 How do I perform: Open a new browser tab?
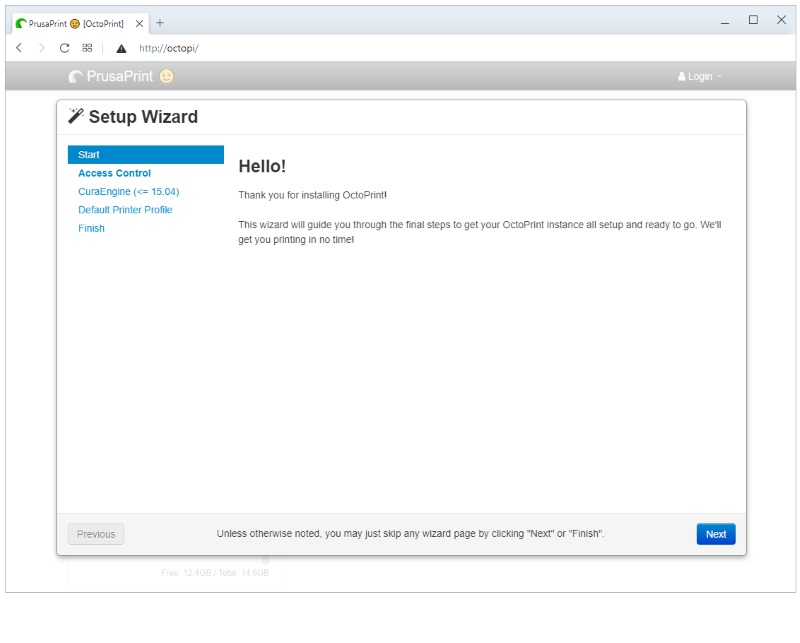coord(160,23)
